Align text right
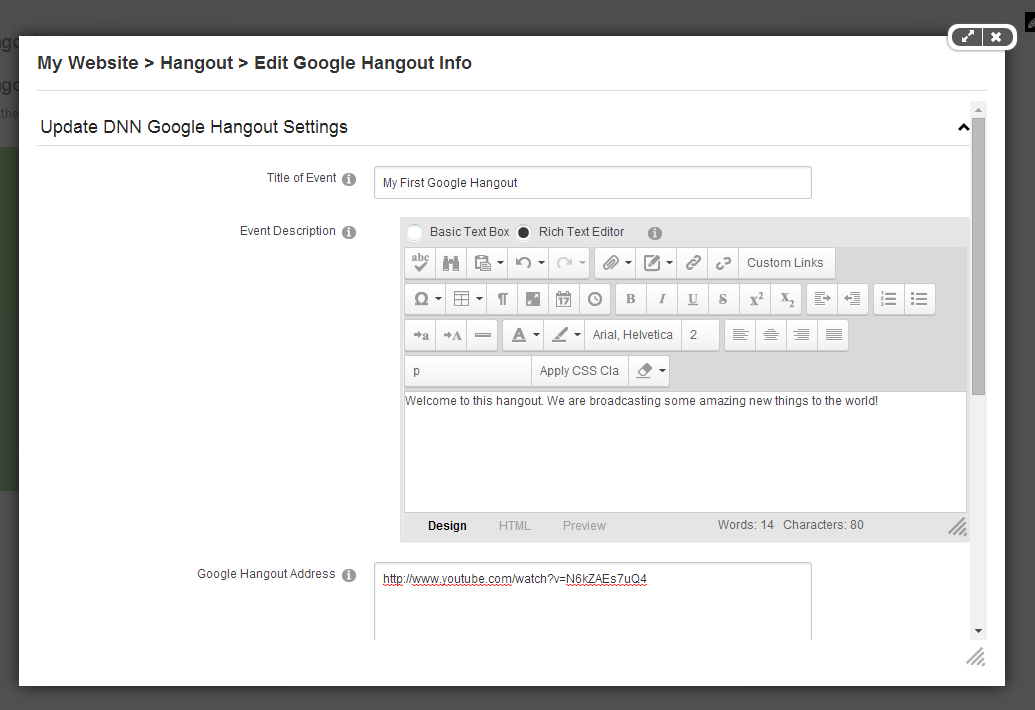The height and width of the screenshot is (710, 1035). pos(801,335)
